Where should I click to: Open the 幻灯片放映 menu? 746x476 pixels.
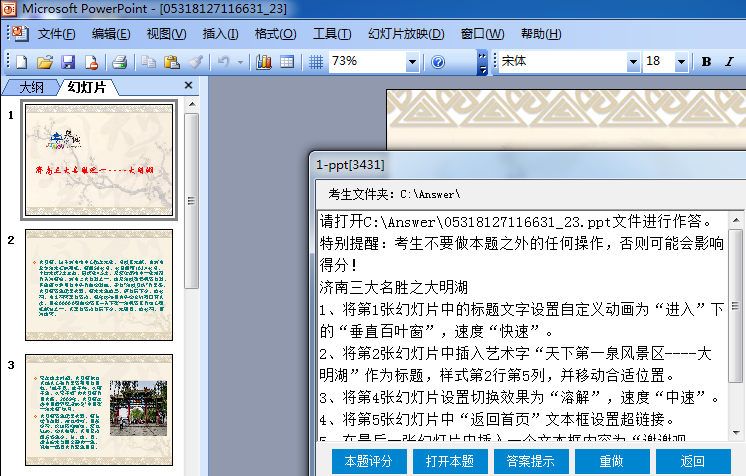(405, 34)
